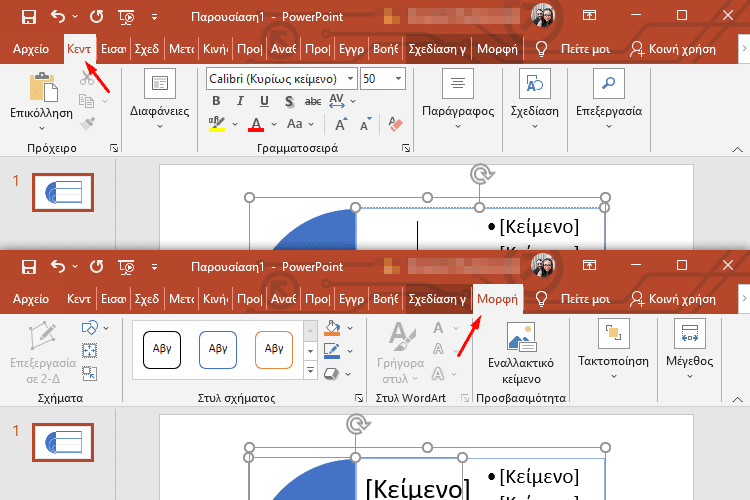Toggle Strikethrough abc formatting
This screenshot has width=750, height=500.
tap(313, 101)
